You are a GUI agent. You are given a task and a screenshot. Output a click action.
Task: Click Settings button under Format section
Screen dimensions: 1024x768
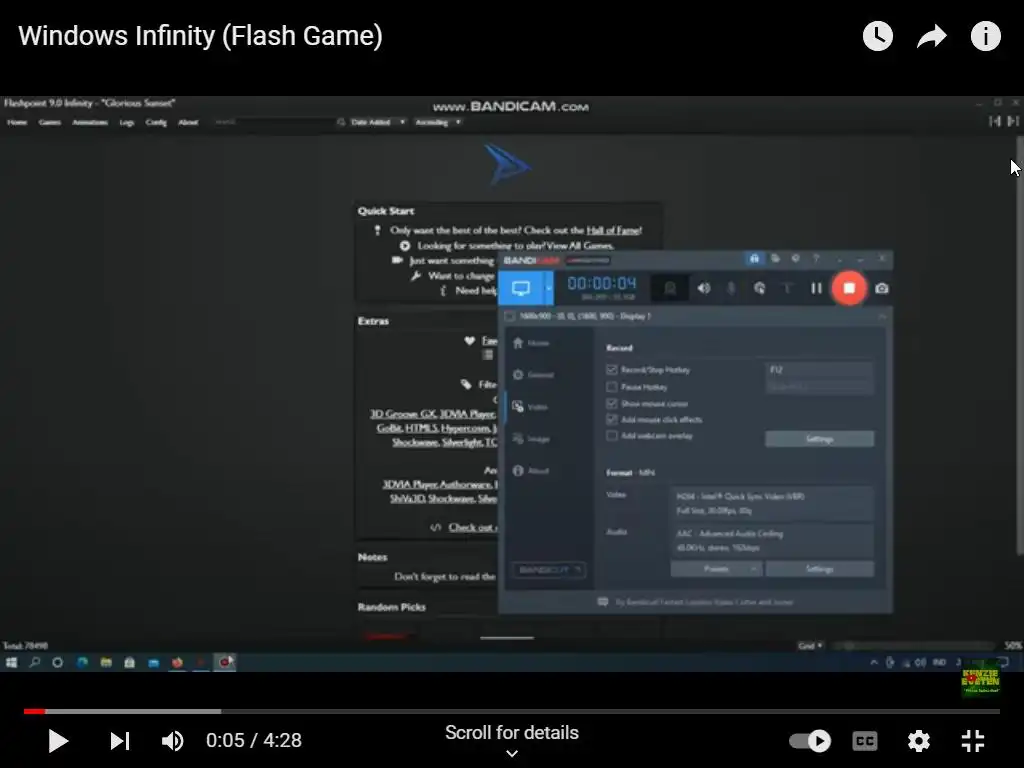coord(819,569)
